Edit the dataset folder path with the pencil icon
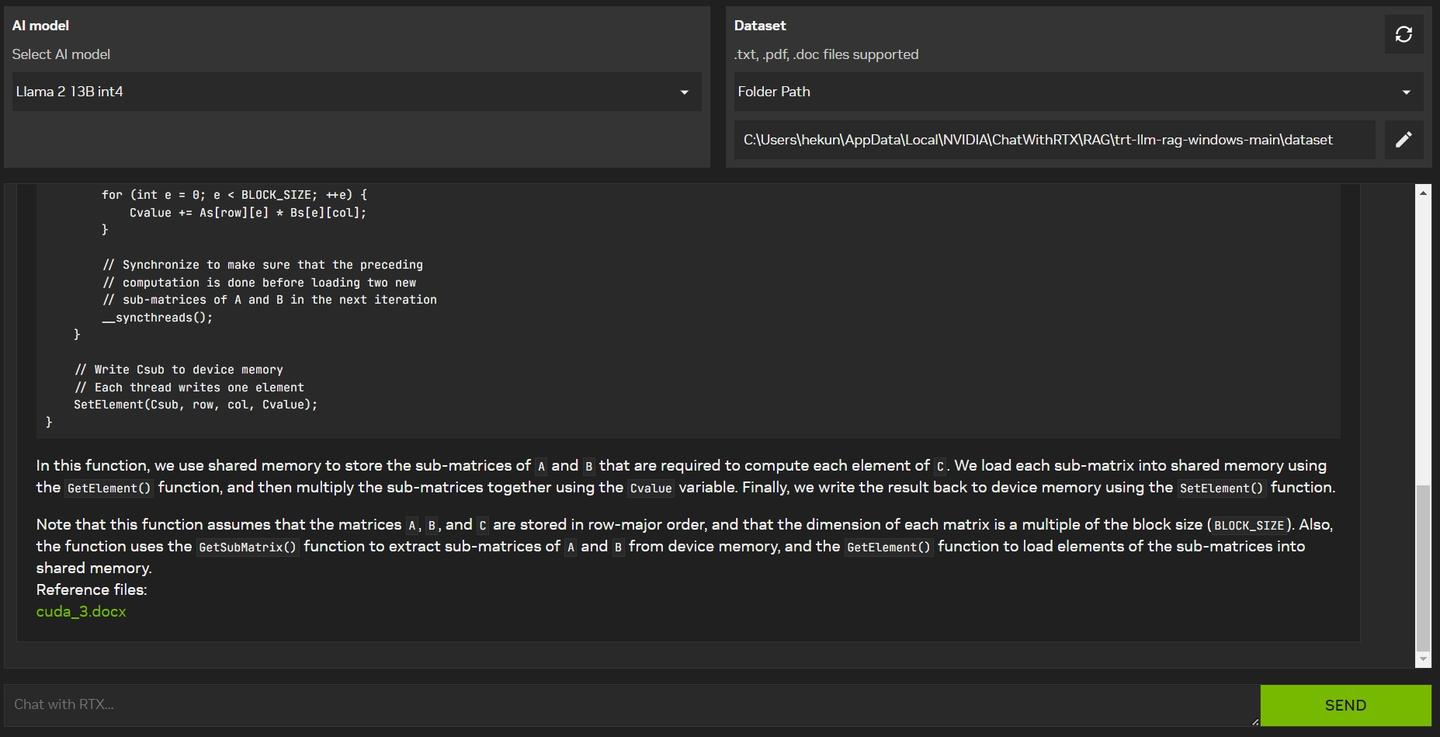 [x=1403, y=140]
